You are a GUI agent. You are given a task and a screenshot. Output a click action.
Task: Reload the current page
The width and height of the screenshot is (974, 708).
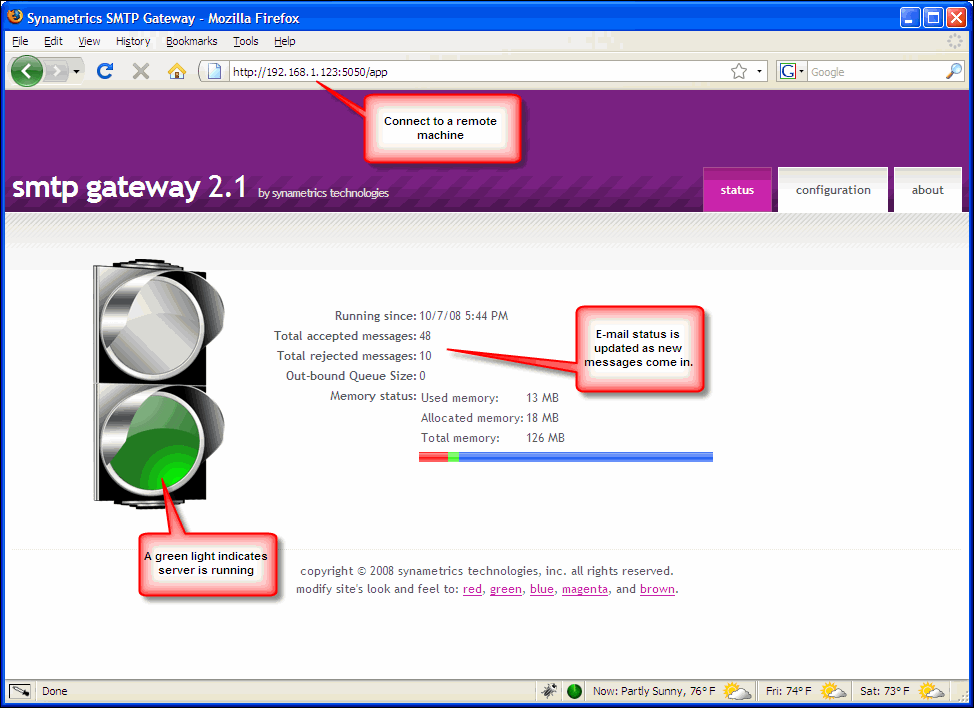(x=105, y=71)
